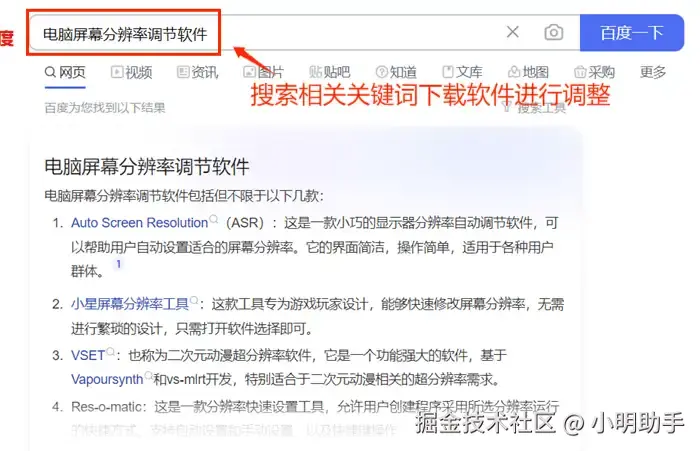The height and width of the screenshot is (451, 700).
Task: Switch to the 视频 tab
Action: tap(132, 72)
